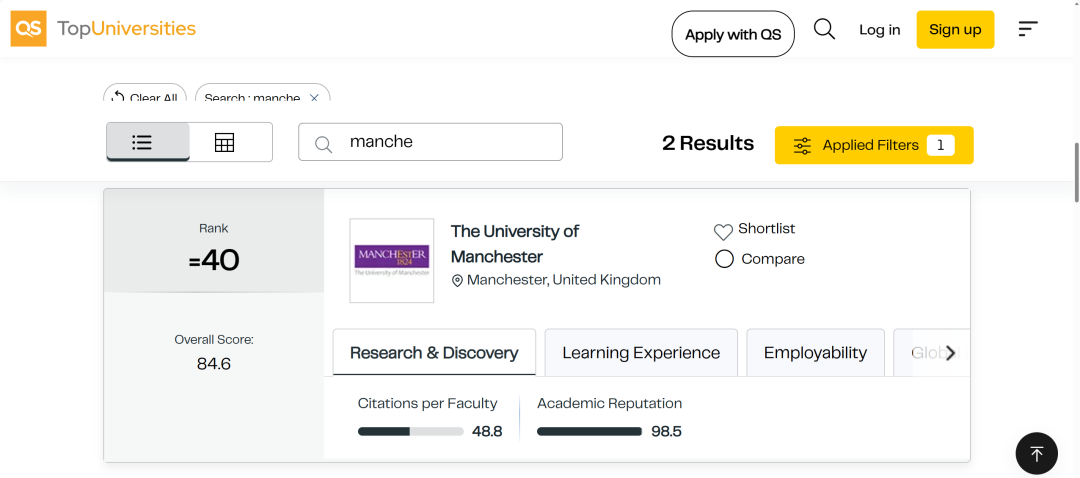Expand more tabs with right chevron
1080x478 pixels.
(x=951, y=353)
